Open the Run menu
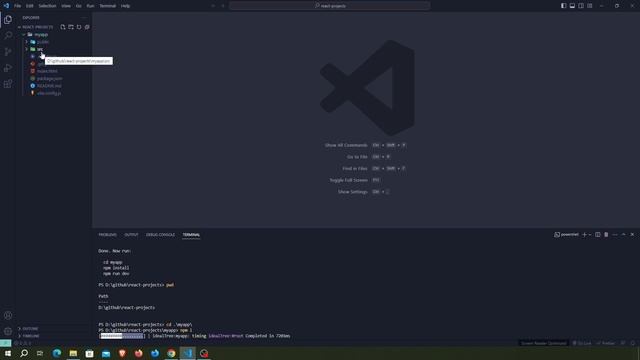This screenshot has width=640, height=360. (90, 6)
